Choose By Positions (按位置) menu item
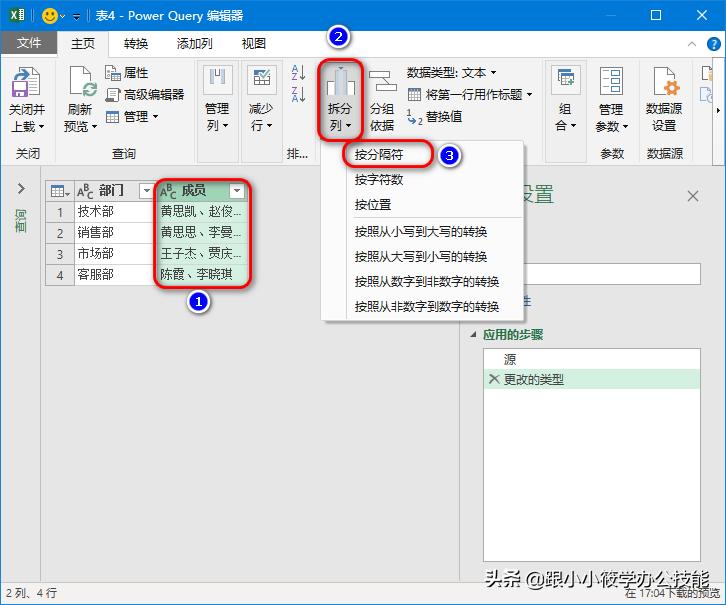The image size is (726, 605). pyautogui.click(x=373, y=205)
